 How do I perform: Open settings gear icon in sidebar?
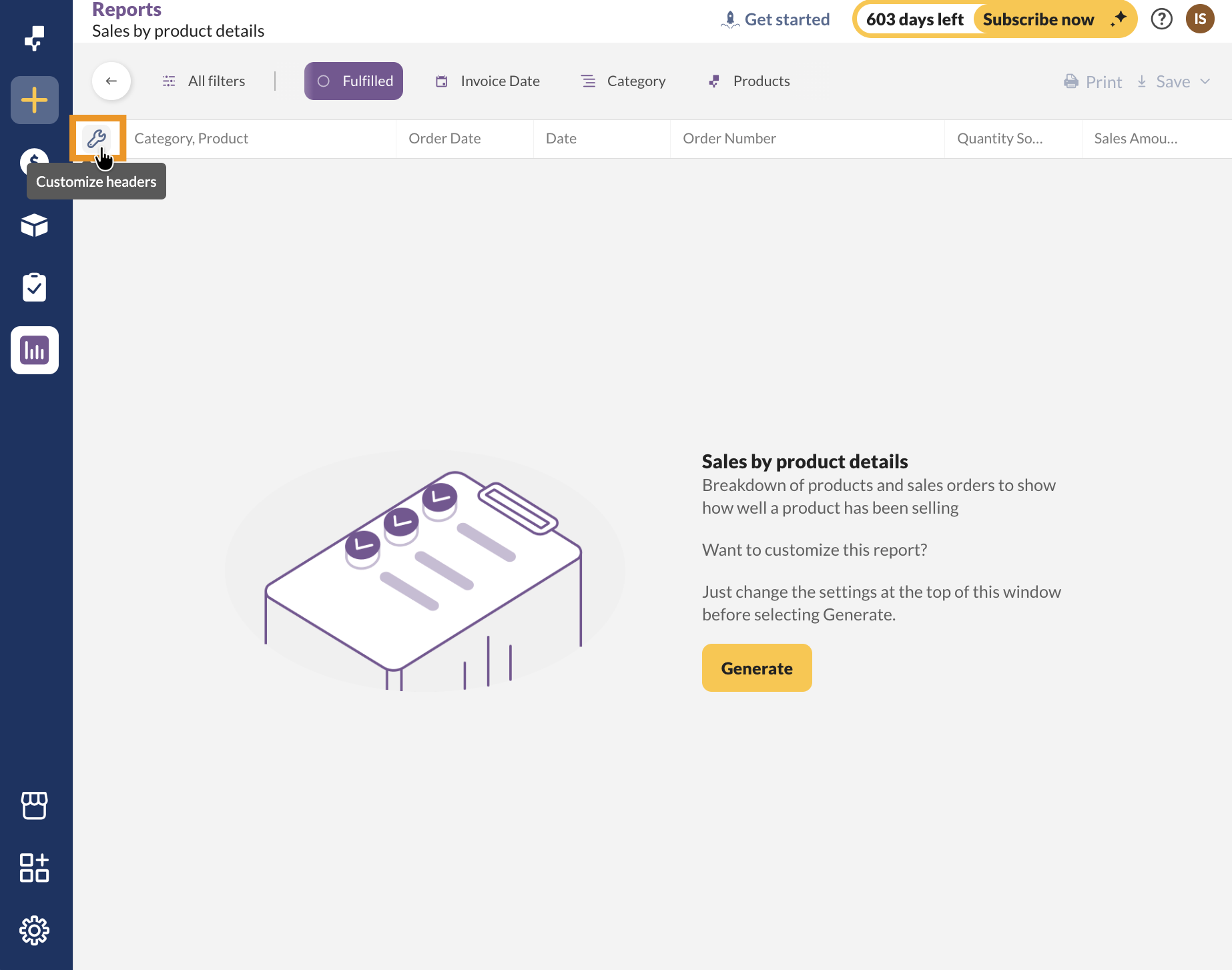coord(34,930)
